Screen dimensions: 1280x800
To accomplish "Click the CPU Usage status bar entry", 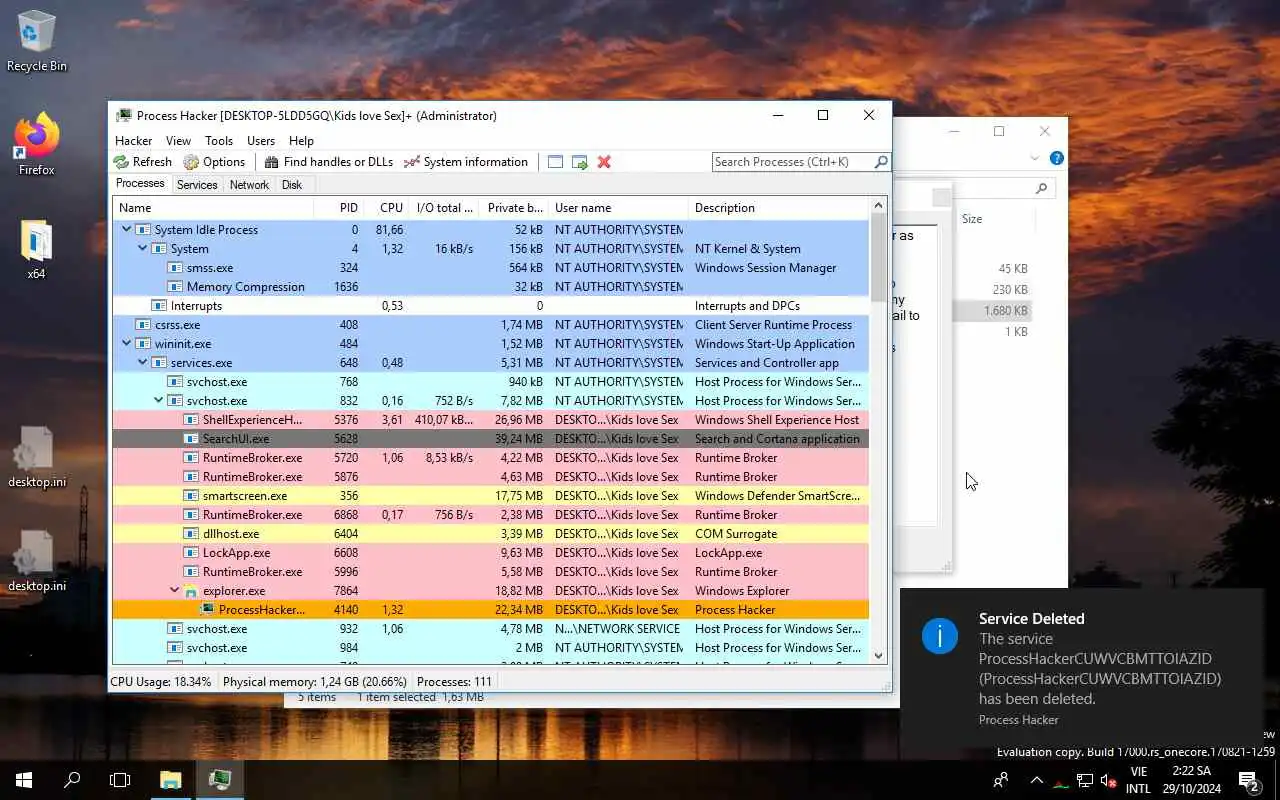I will (x=161, y=682).
